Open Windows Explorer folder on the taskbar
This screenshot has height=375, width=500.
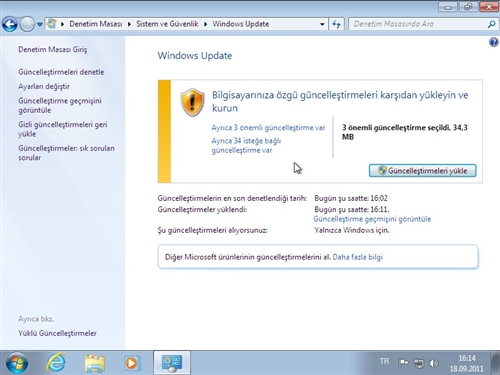point(95,363)
